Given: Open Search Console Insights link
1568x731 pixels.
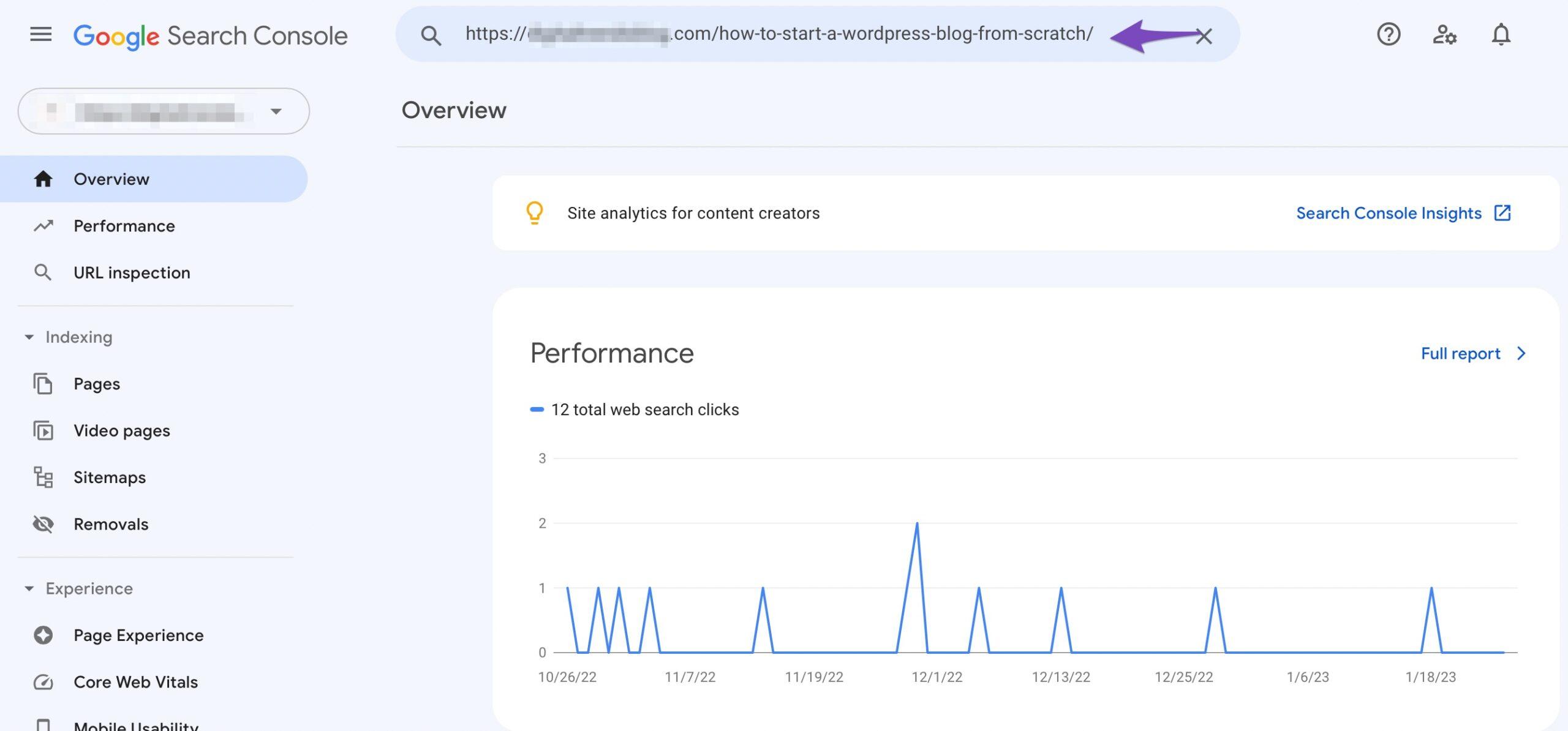Looking at the screenshot, I should pyautogui.click(x=1404, y=213).
